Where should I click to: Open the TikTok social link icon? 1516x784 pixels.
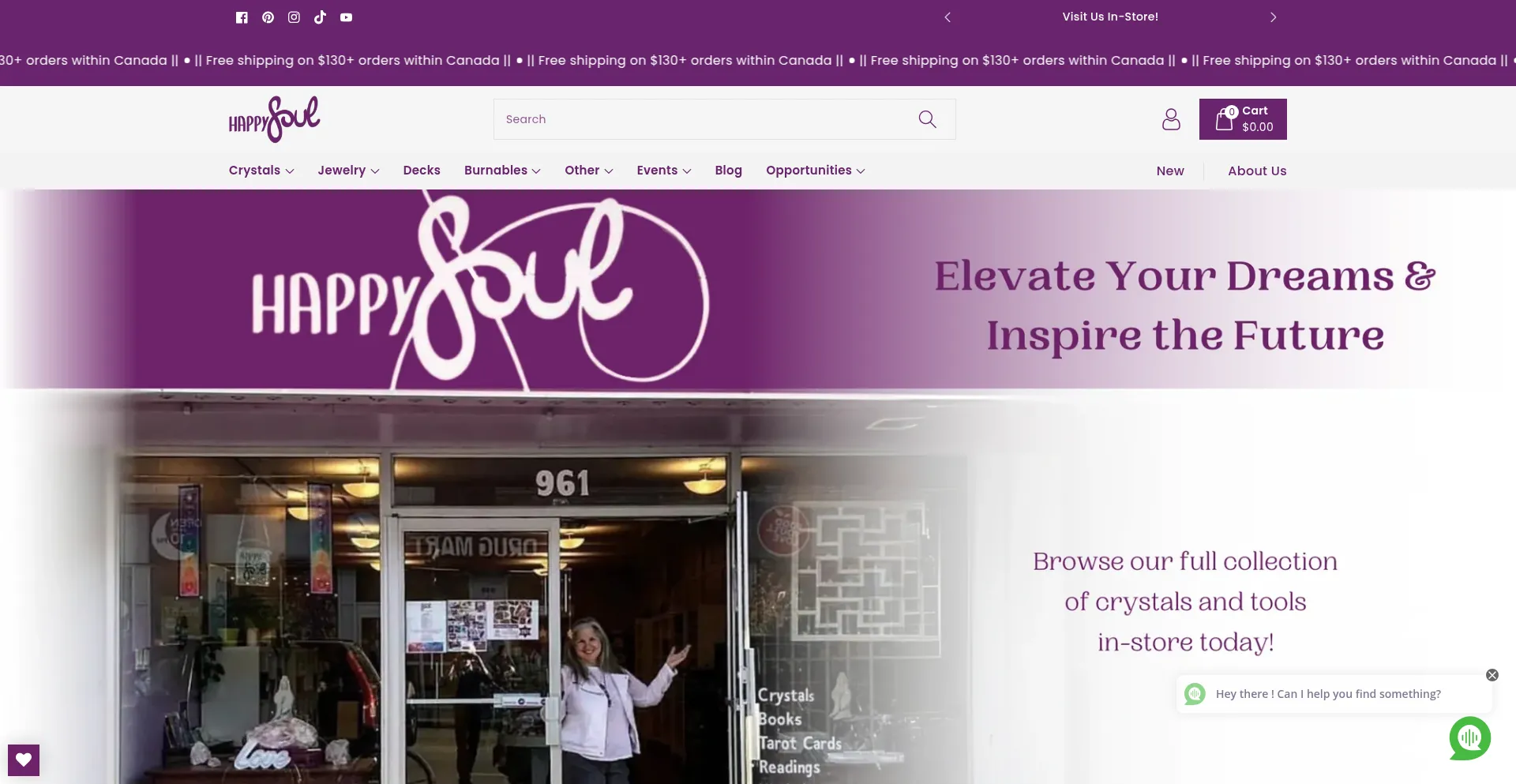(x=320, y=17)
